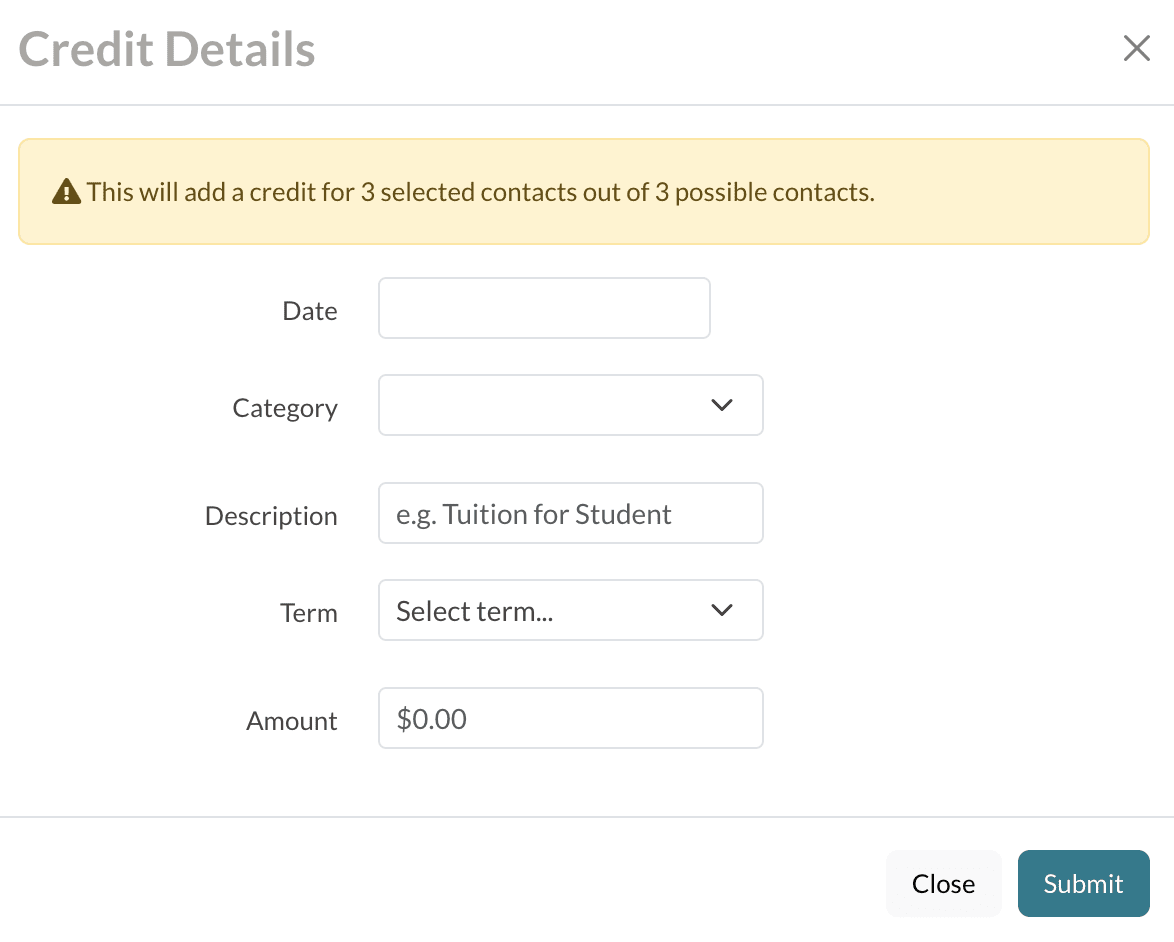The height and width of the screenshot is (942, 1174).
Task: Click the '3 selected contacts' alert message
Action: tap(481, 192)
